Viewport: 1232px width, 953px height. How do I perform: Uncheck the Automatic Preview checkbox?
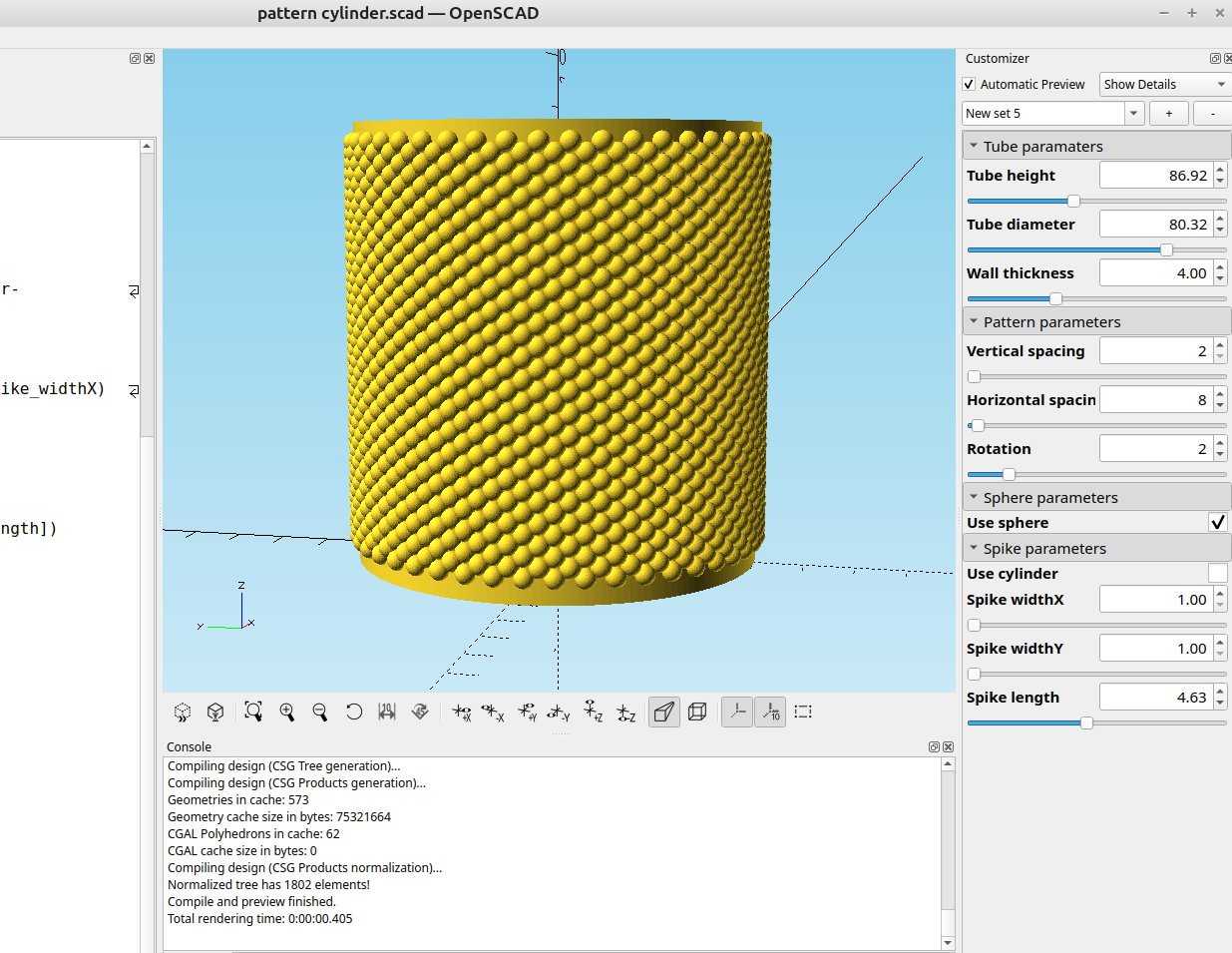pyautogui.click(x=969, y=85)
